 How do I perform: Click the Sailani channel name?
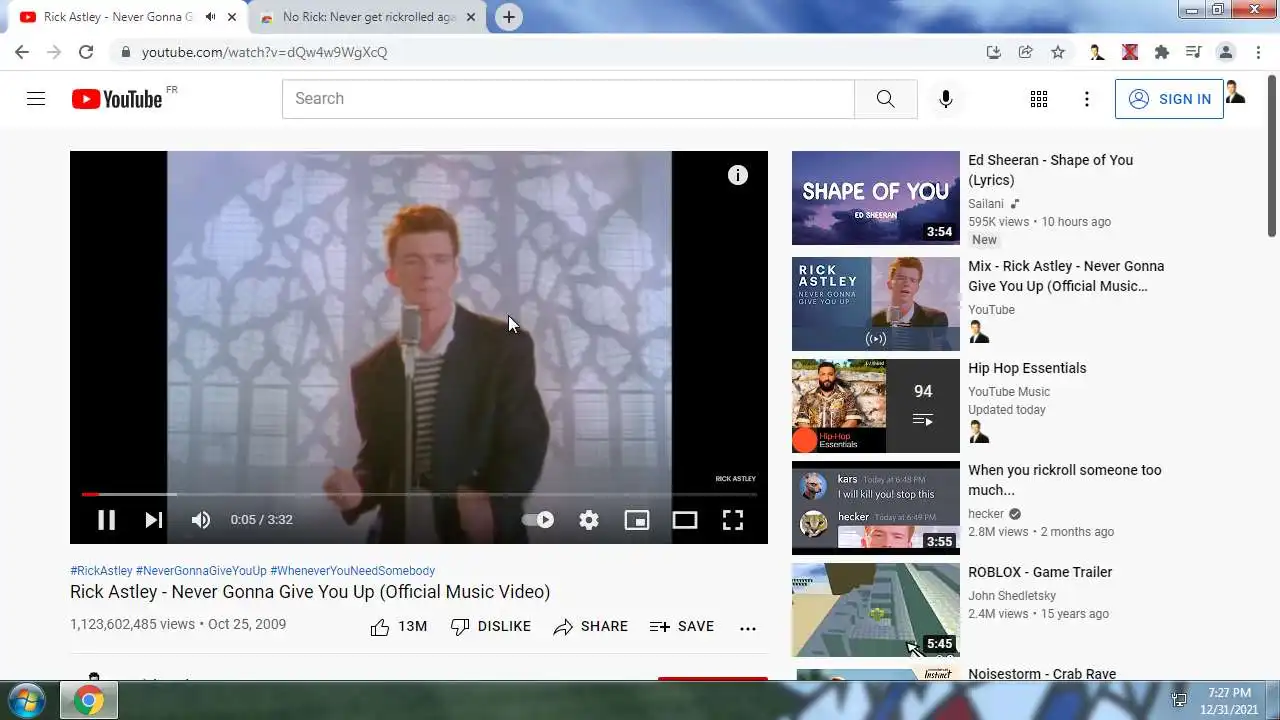(986, 204)
